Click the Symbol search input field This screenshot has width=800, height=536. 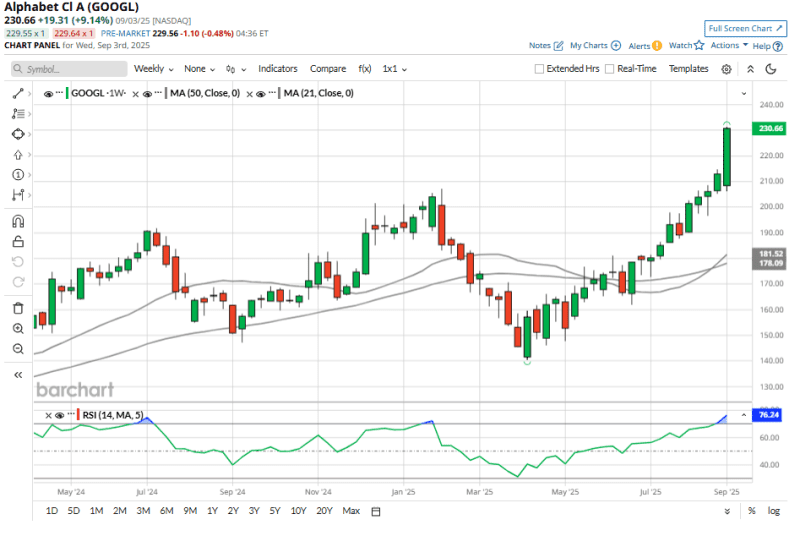tap(70, 69)
